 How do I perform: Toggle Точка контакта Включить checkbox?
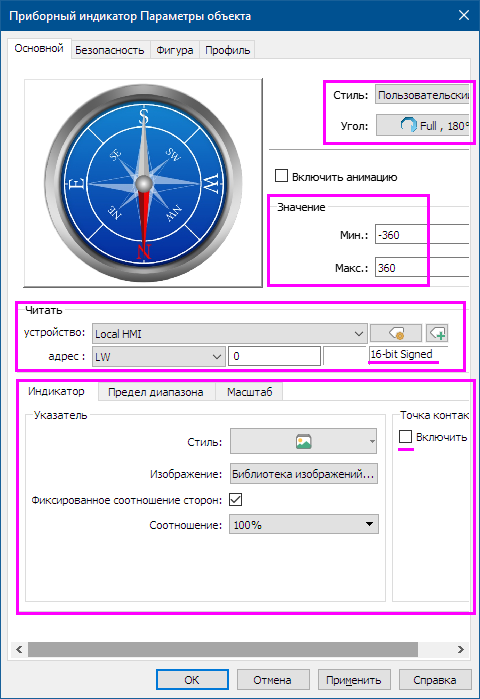(x=405, y=436)
